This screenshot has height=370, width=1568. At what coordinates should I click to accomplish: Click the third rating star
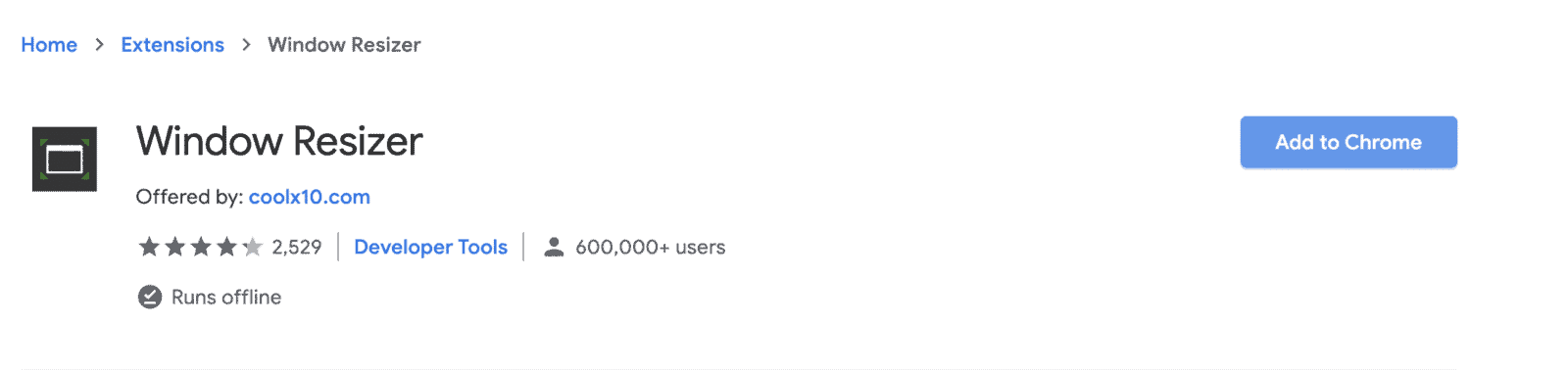201,247
